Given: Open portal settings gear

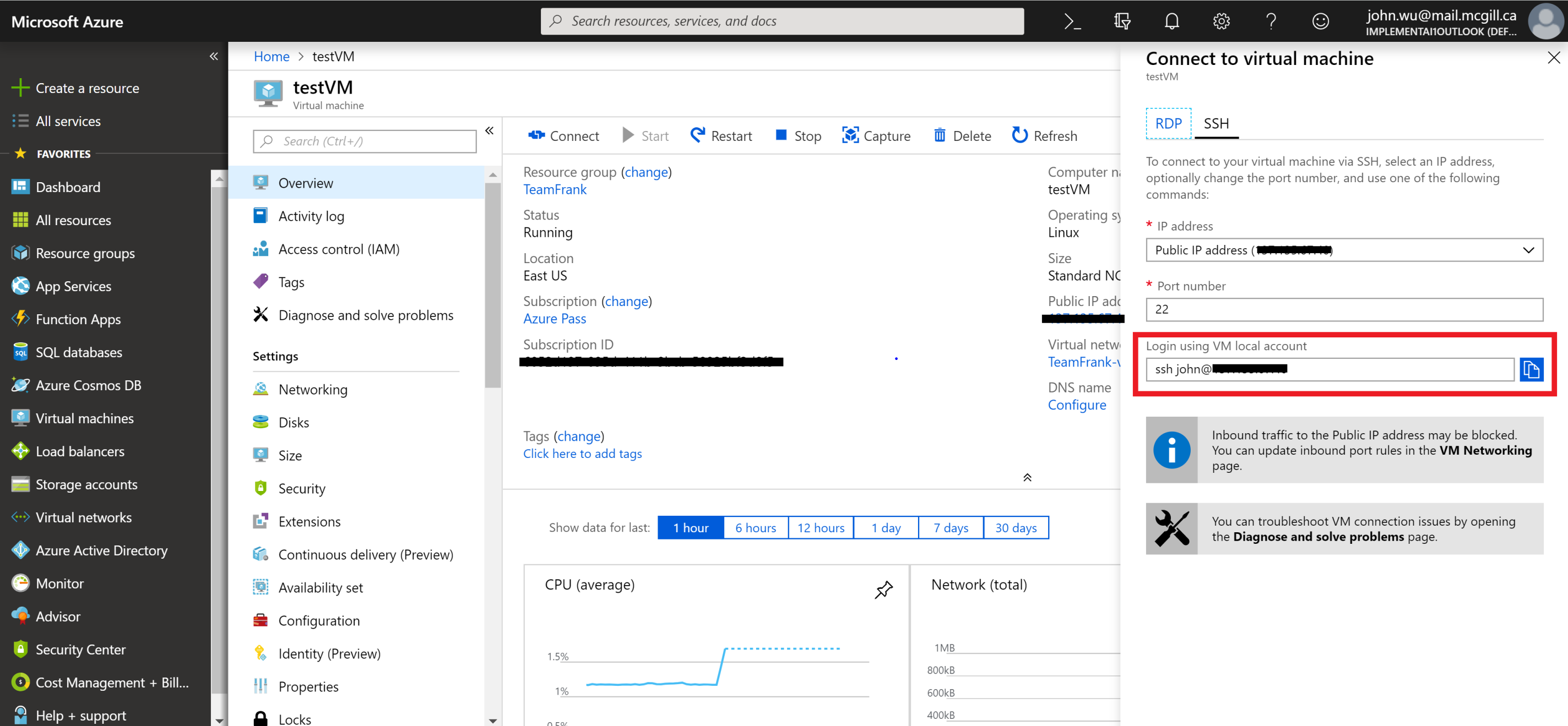Looking at the screenshot, I should [1221, 21].
